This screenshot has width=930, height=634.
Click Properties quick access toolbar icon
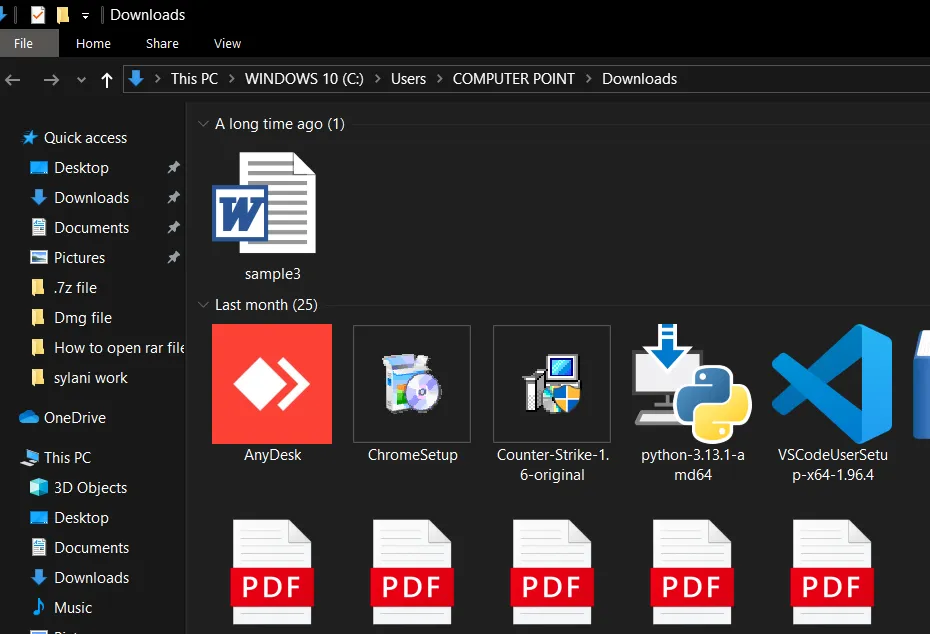(37, 14)
